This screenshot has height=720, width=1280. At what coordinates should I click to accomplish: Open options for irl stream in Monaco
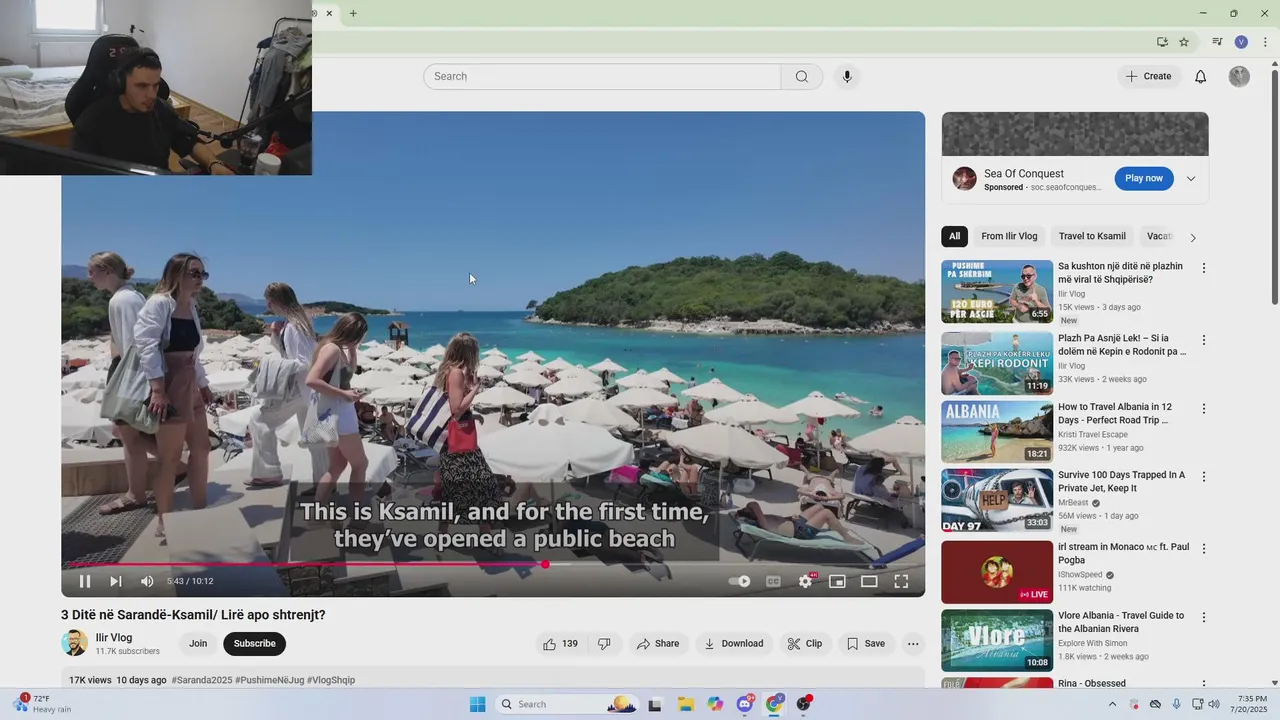click(x=1204, y=549)
